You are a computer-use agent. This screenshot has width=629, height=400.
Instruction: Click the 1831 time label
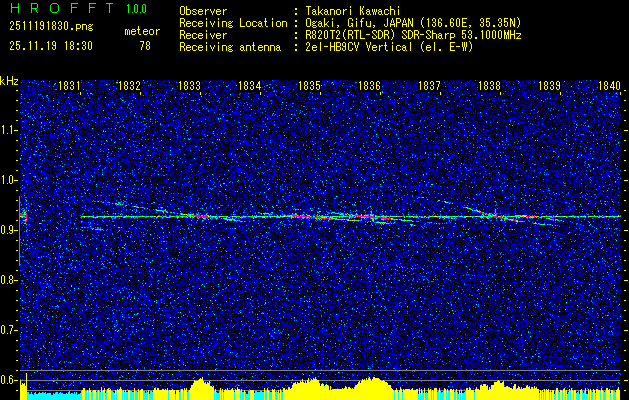tap(69, 85)
